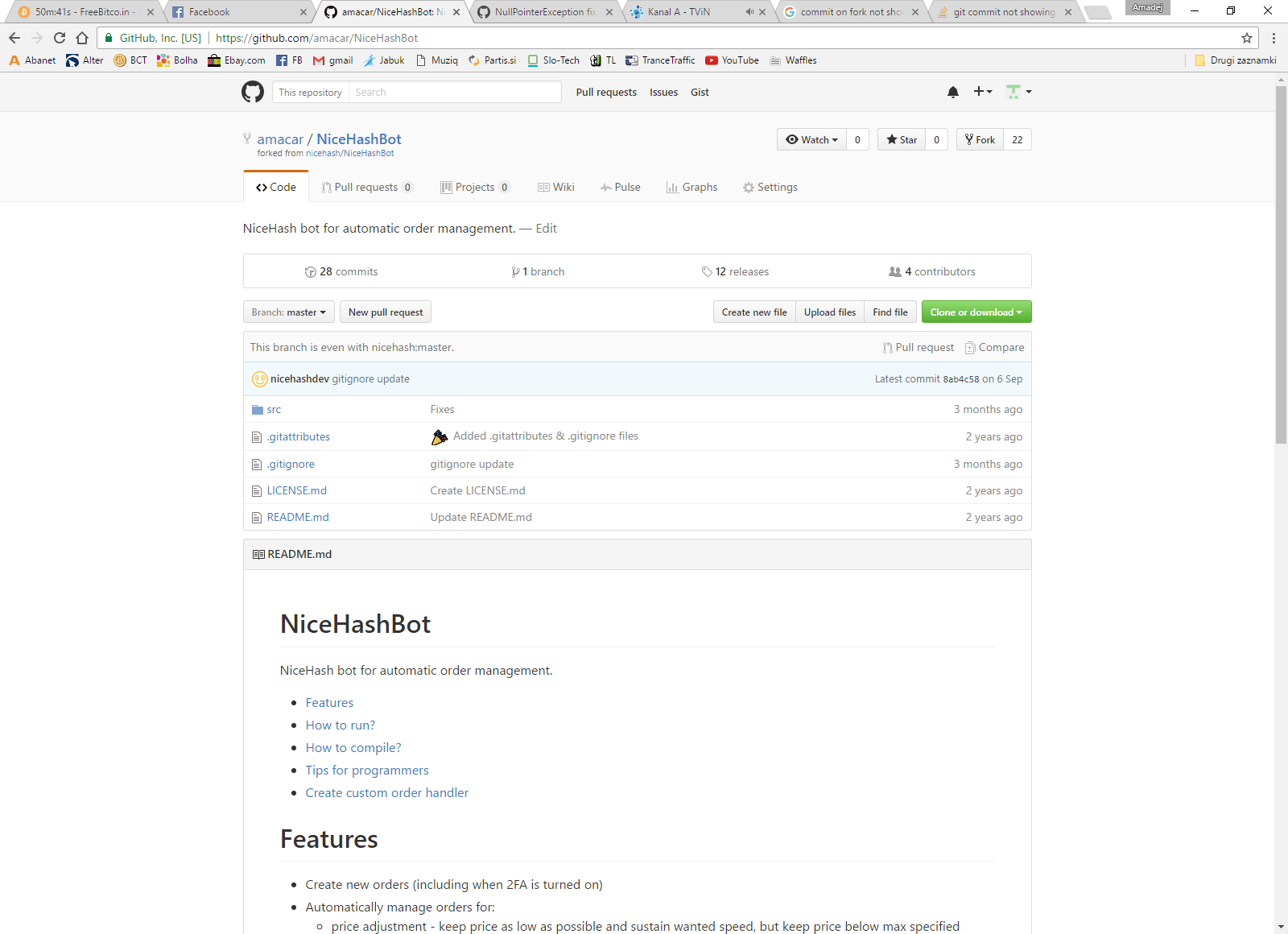Jump to How to compile? section
Viewport: 1288px width, 934px height.
(353, 748)
